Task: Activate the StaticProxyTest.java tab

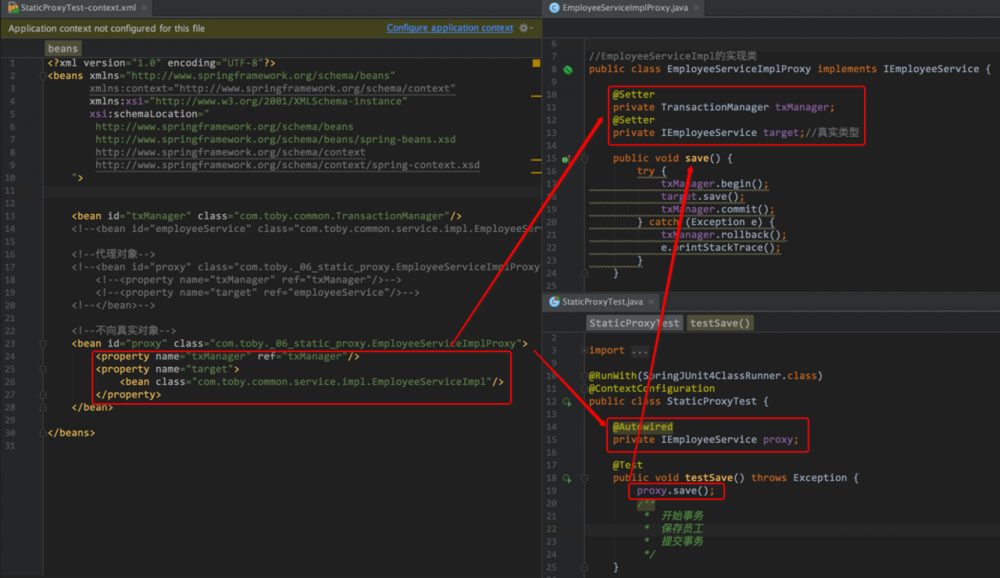Action: 601,301
